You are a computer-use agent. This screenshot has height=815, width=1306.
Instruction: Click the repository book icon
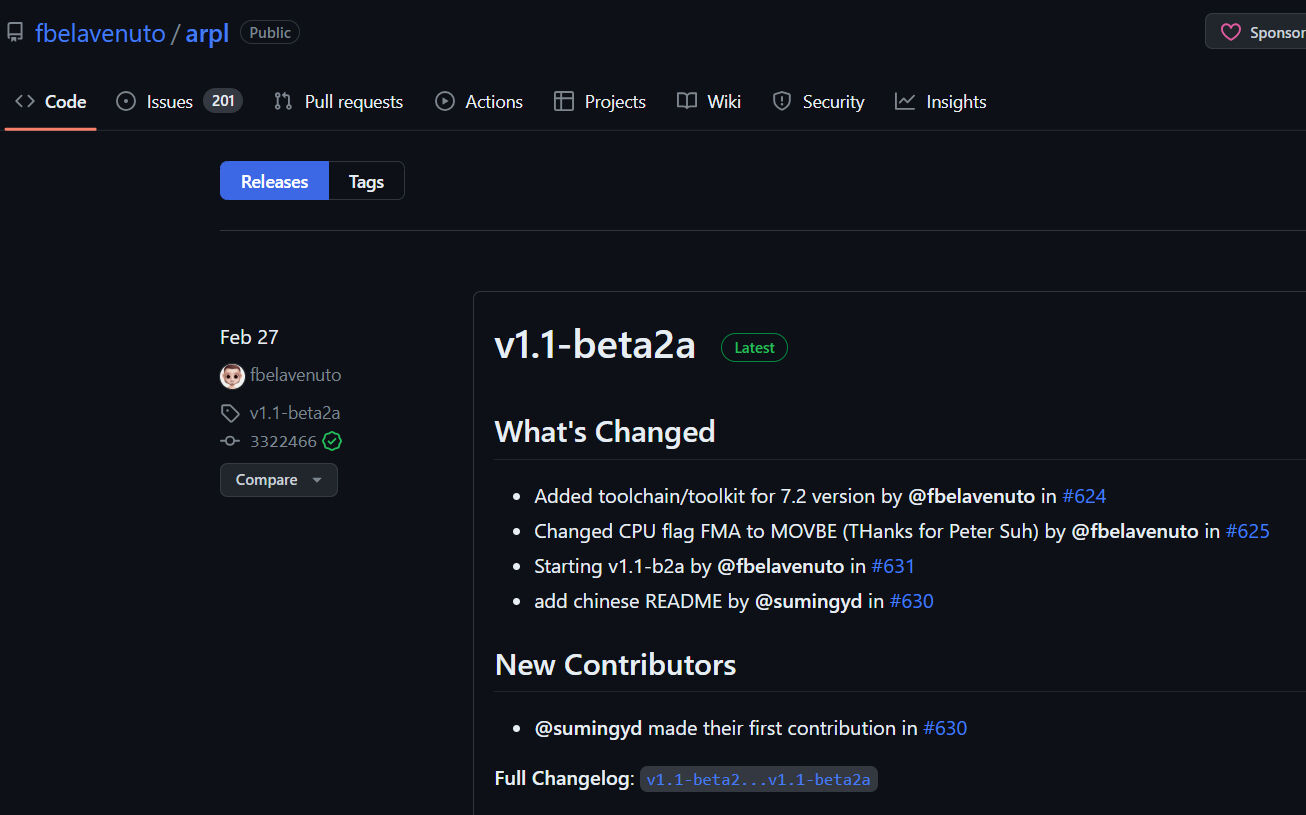coord(15,33)
